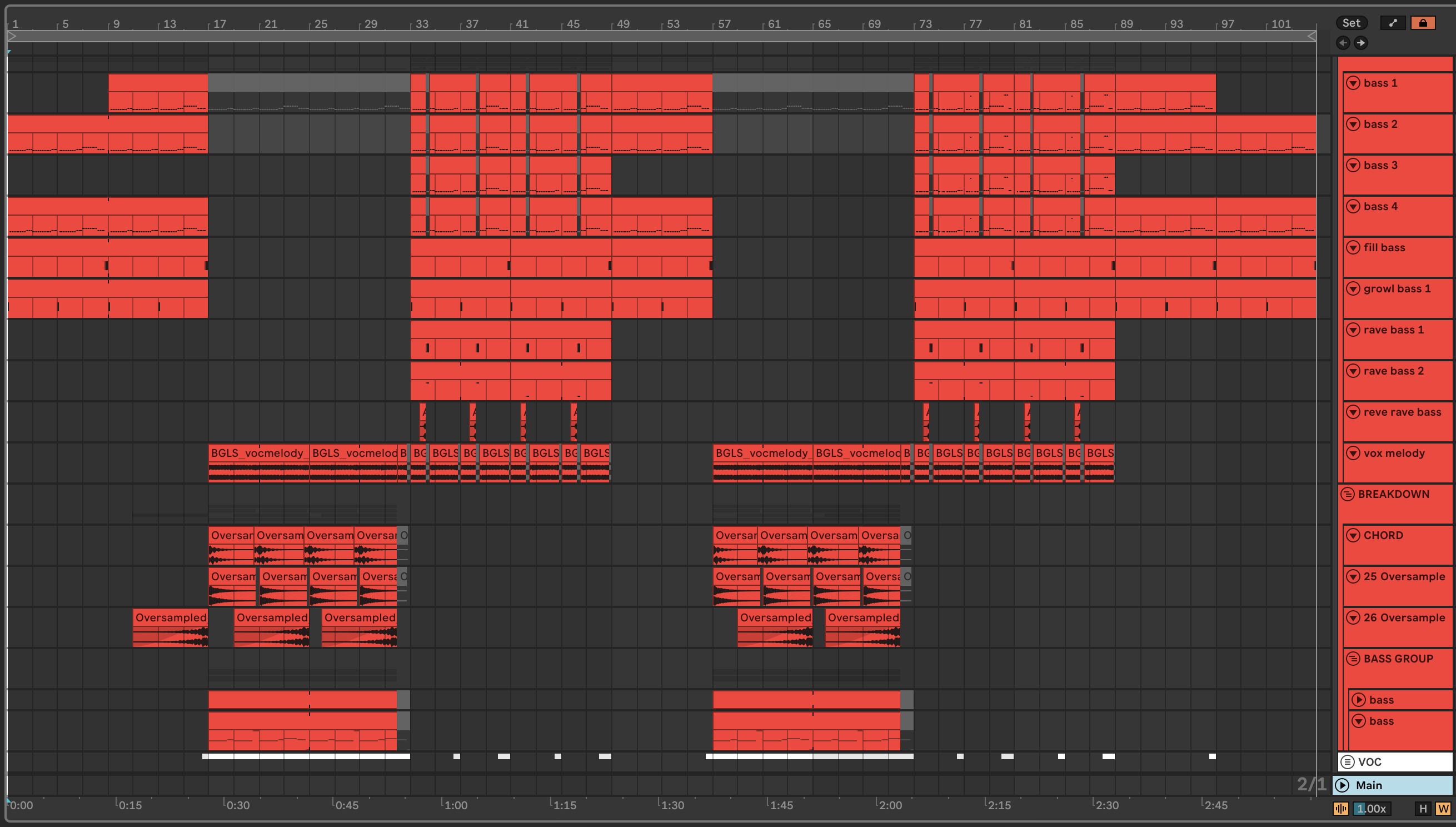Jump to next locator arrow

(x=1361, y=43)
